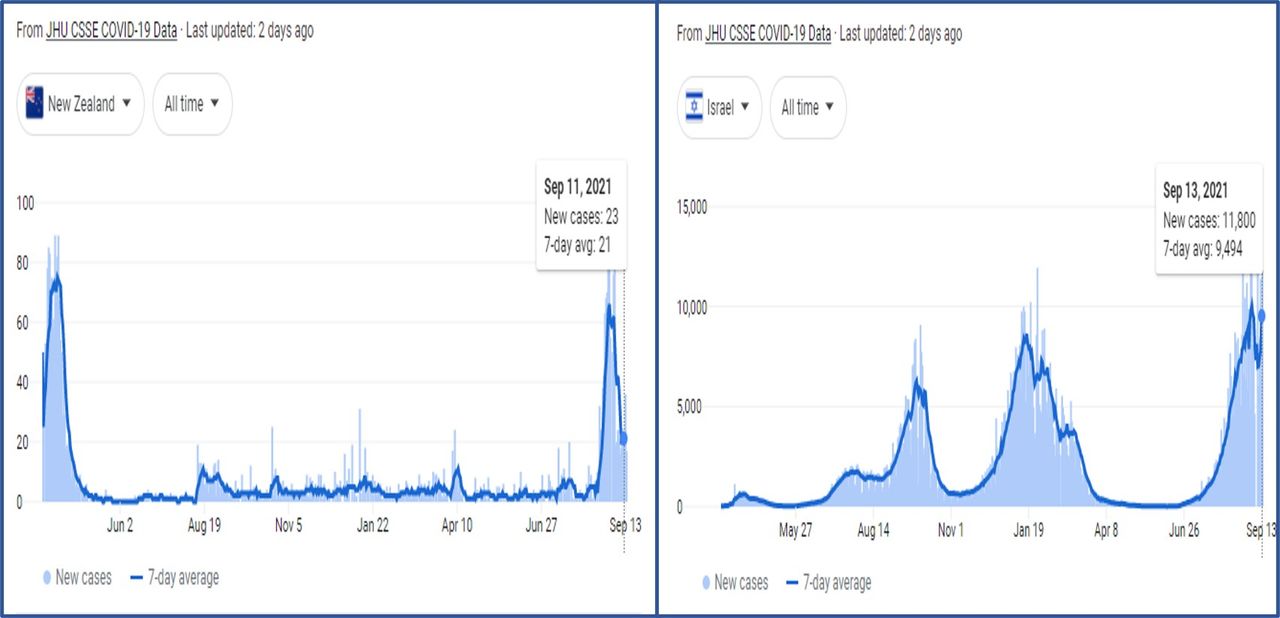Viewport: 1280px width, 618px height.
Task: Click the Jun 2 axis label on New Zealand chart
Action: pyautogui.click(x=119, y=524)
